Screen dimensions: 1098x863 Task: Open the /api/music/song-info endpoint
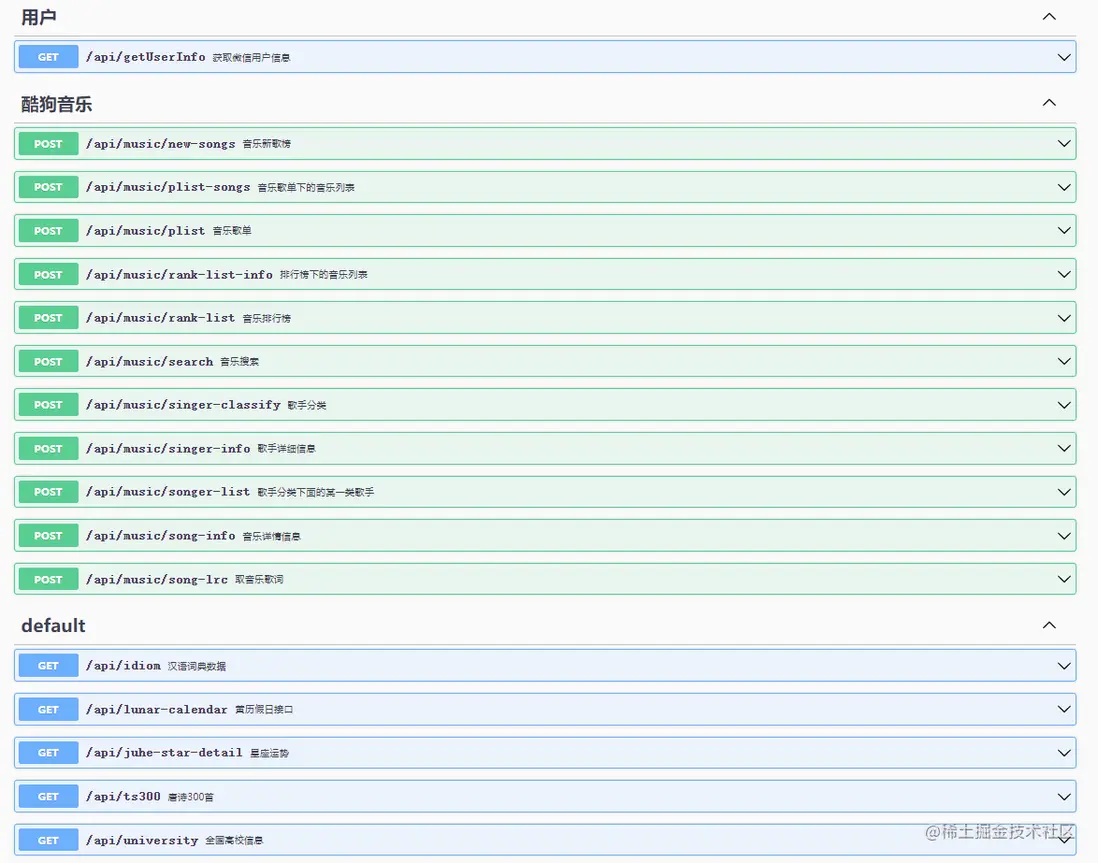click(x=1063, y=535)
